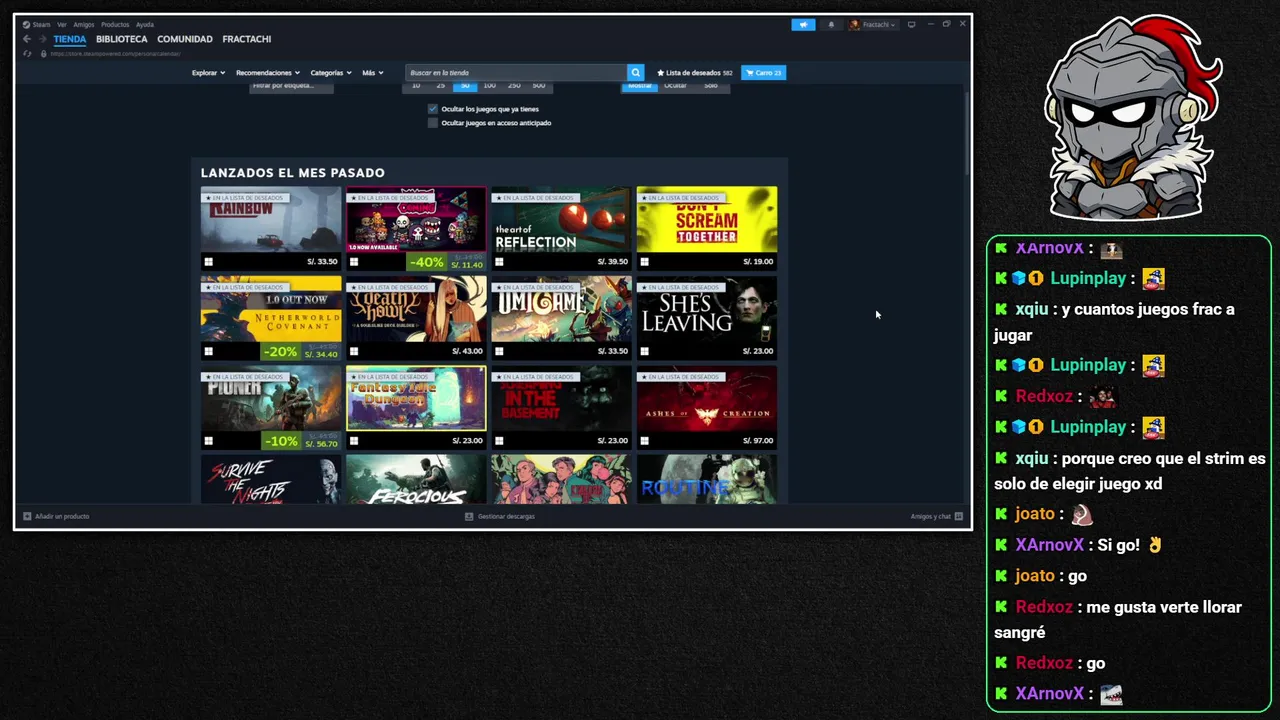
Task: Click Windows icon under Ashes of Creation
Action: click(x=644, y=441)
